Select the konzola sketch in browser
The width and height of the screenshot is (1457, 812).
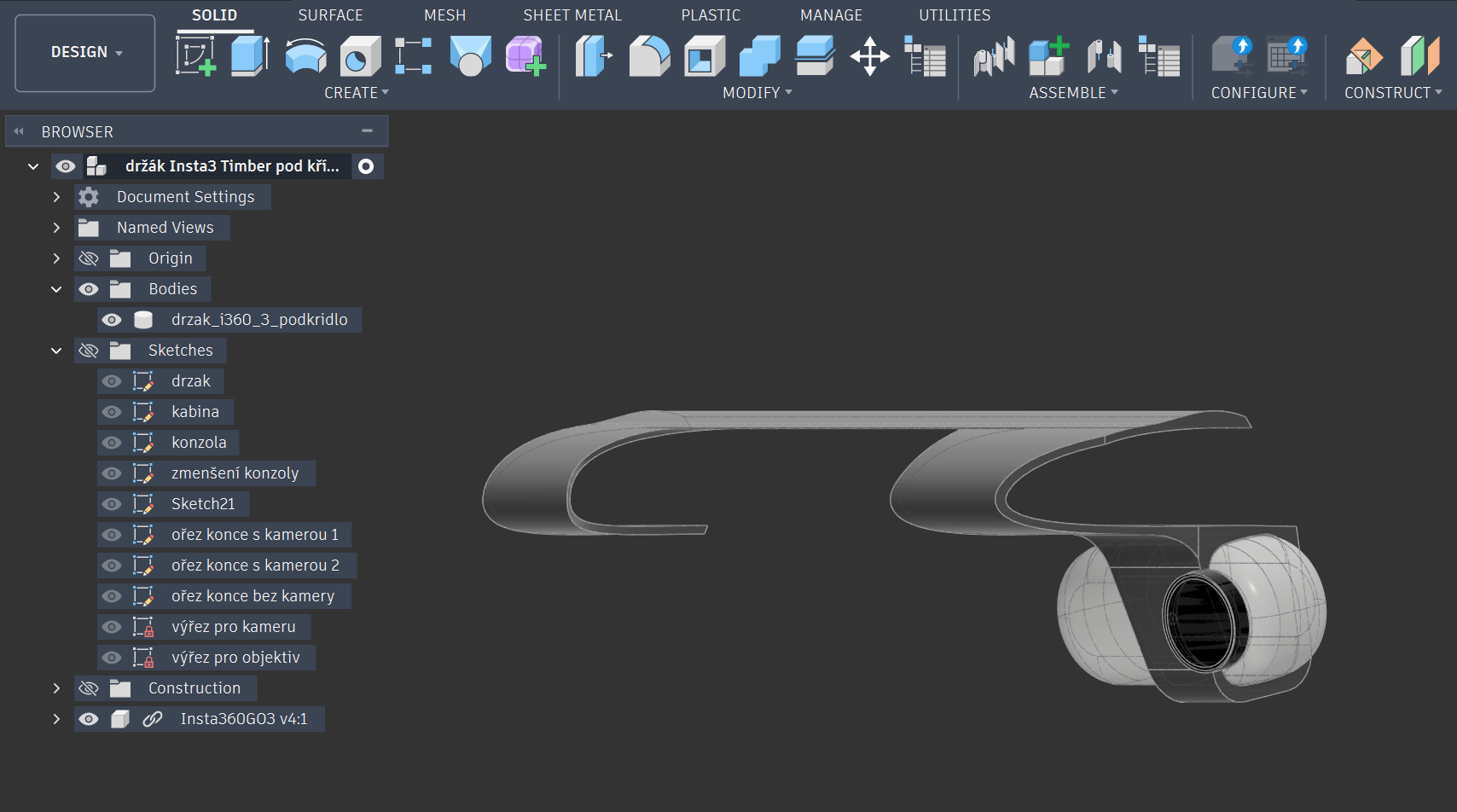coord(199,443)
